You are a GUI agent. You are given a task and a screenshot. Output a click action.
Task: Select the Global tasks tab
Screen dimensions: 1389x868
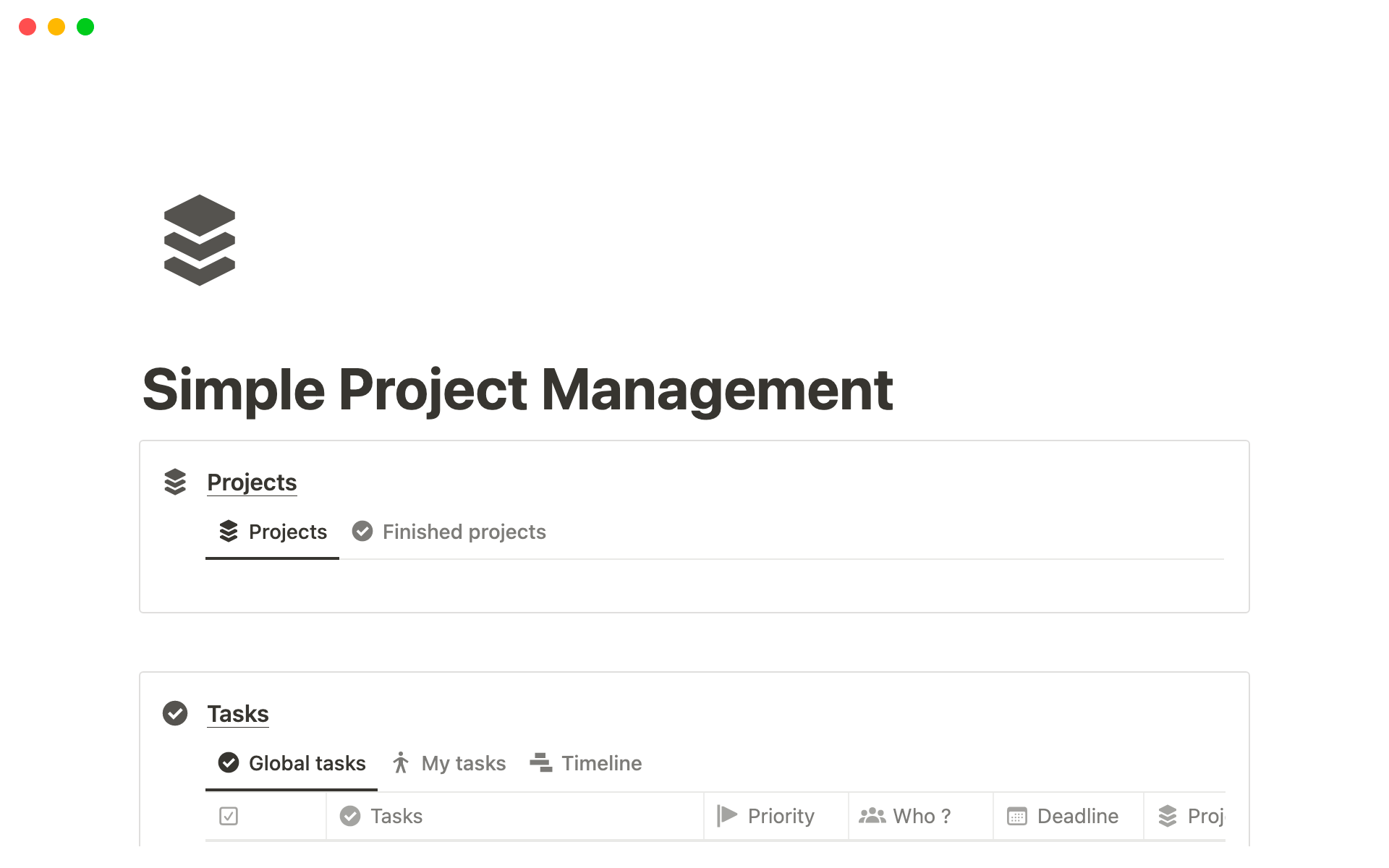point(292,763)
